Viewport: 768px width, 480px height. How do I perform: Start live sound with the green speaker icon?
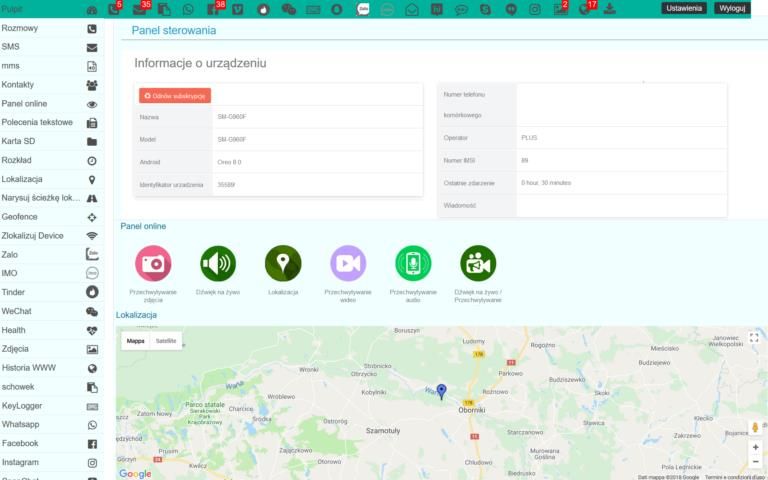coord(218,264)
